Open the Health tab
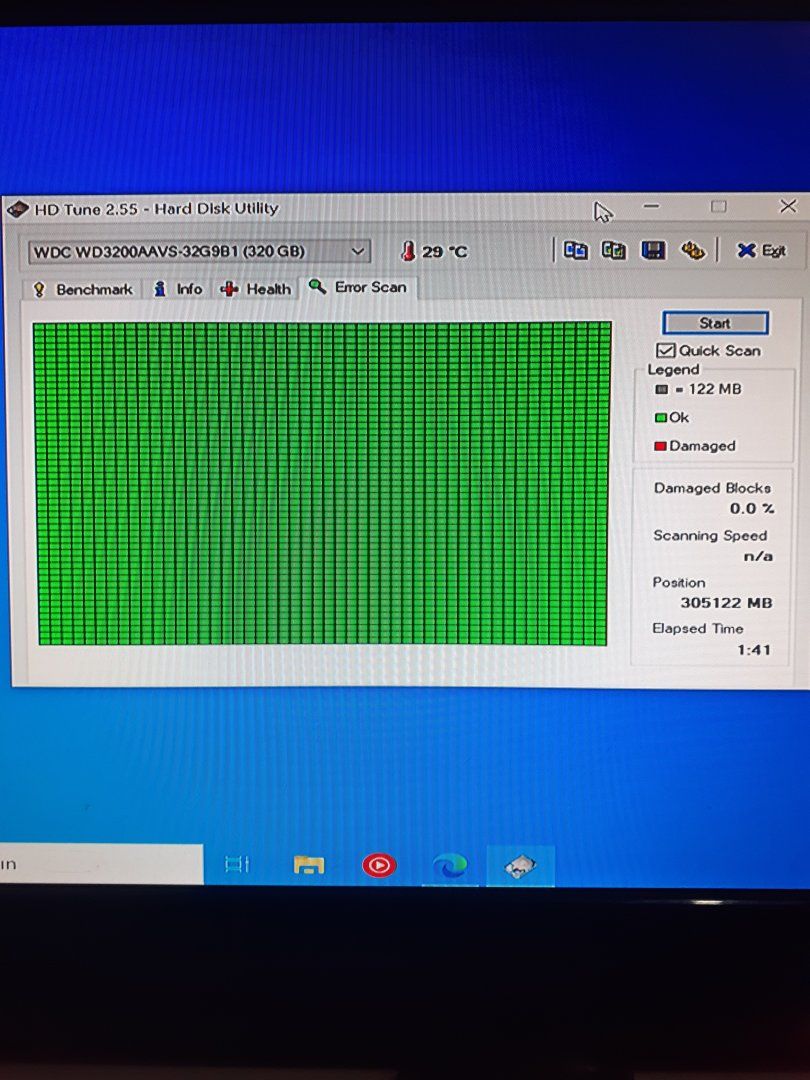Viewport: 810px width, 1080px height. pos(257,289)
